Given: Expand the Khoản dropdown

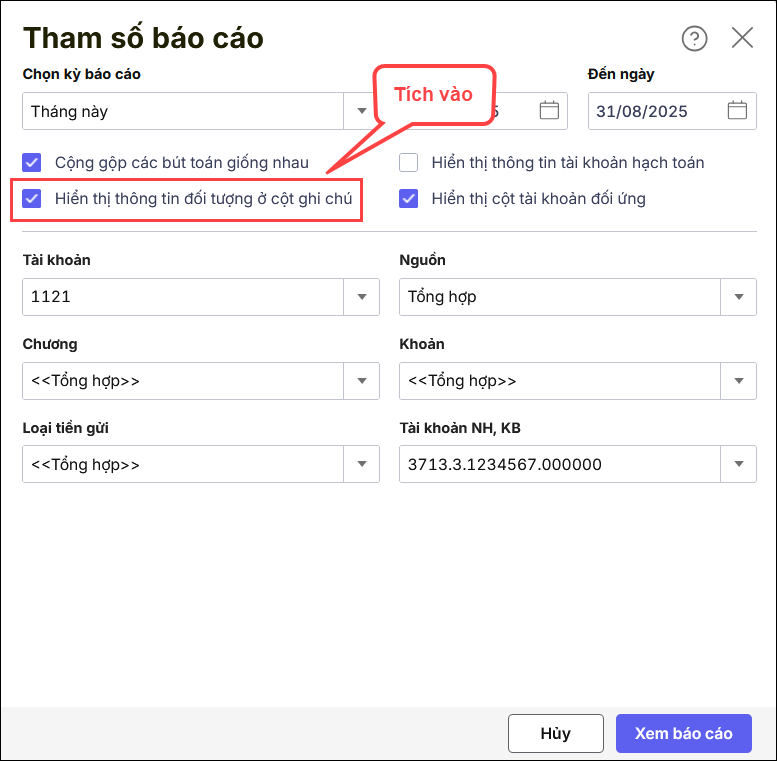Looking at the screenshot, I should click(x=738, y=381).
